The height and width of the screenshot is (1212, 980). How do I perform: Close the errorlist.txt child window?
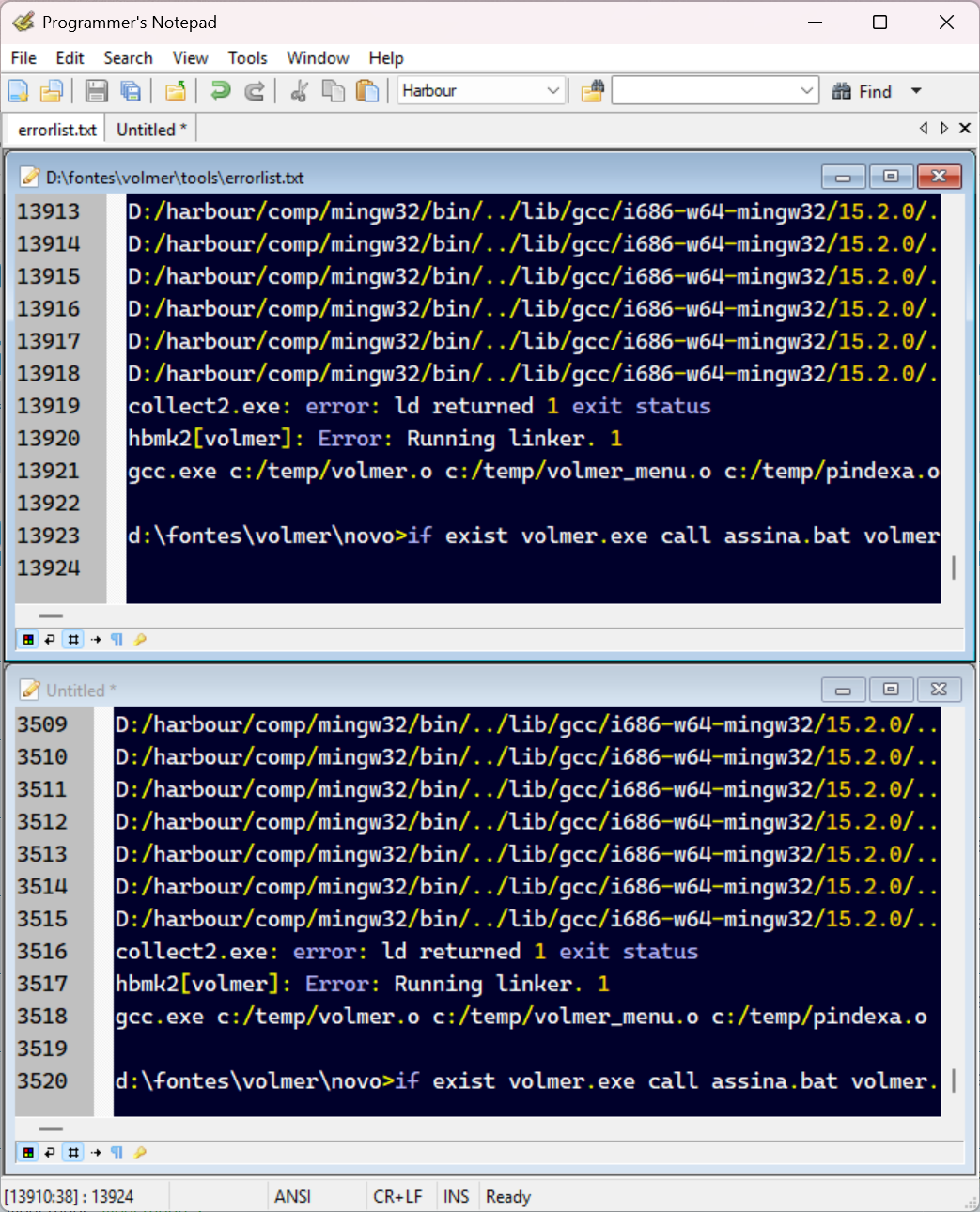point(939,177)
